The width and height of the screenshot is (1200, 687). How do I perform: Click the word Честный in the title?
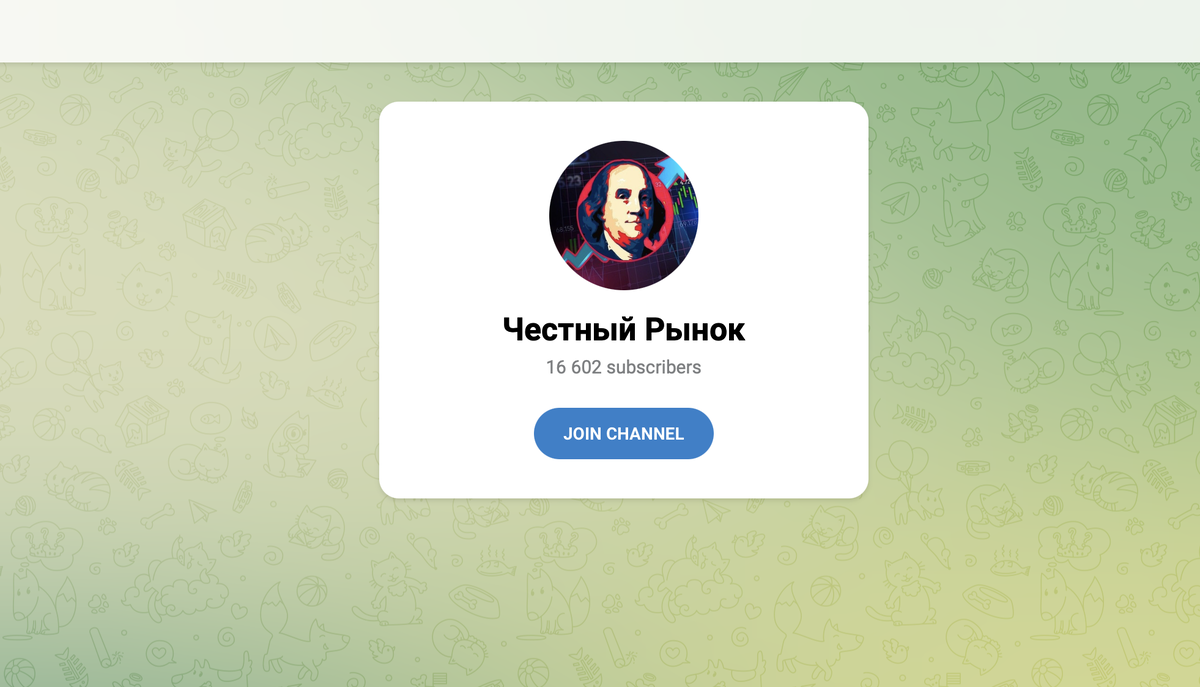567,329
